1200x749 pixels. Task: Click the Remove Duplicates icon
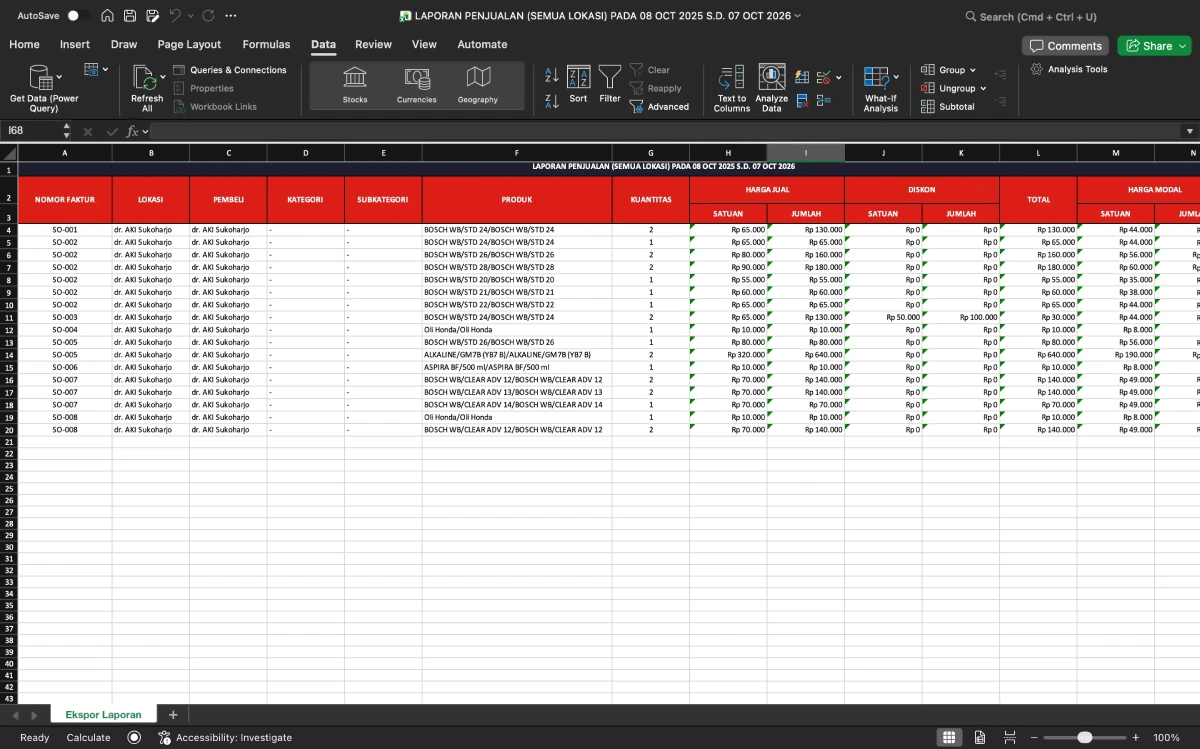pos(802,100)
